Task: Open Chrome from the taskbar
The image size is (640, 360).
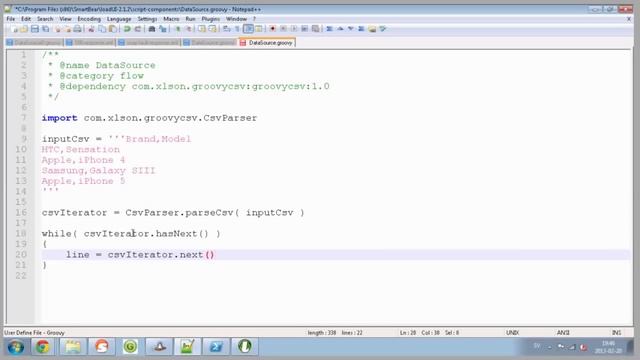Action: (42, 347)
